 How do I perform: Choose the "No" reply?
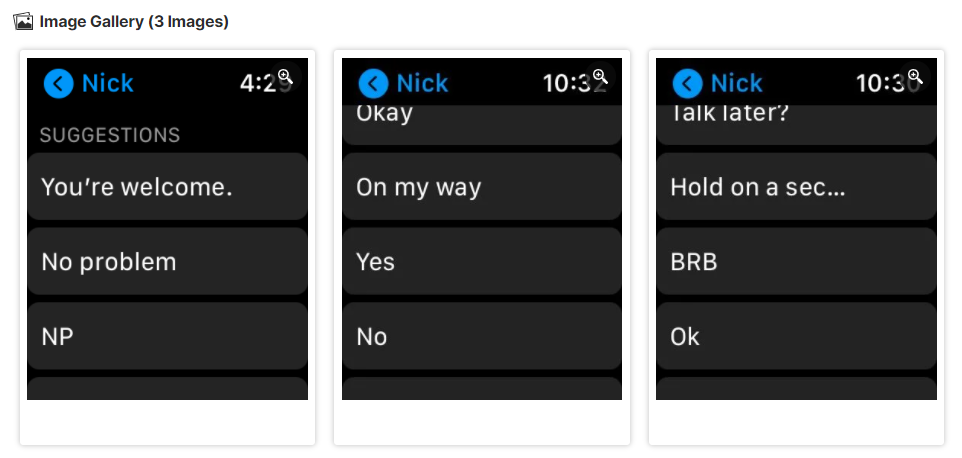[482, 336]
